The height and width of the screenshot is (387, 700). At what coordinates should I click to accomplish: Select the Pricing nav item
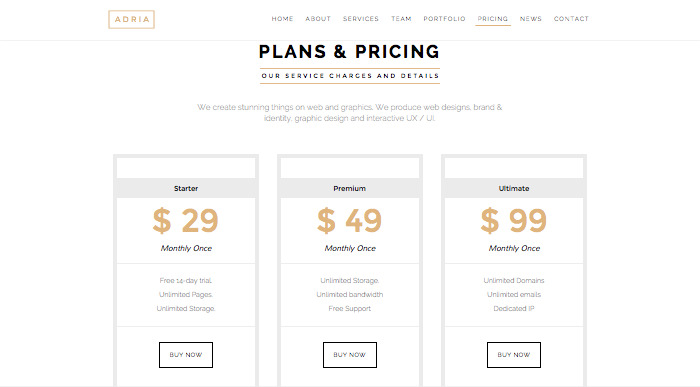click(x=493, y=19)
